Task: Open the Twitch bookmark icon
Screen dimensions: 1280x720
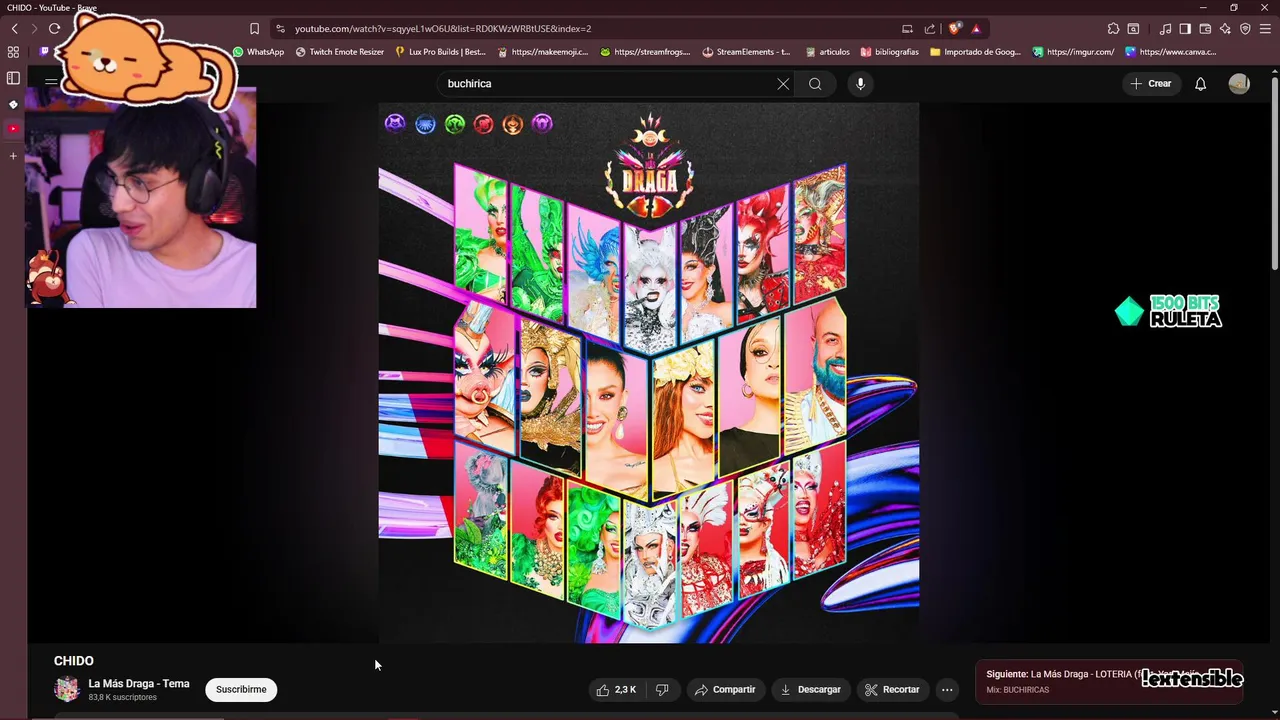Action: click(x=44, y=52)
